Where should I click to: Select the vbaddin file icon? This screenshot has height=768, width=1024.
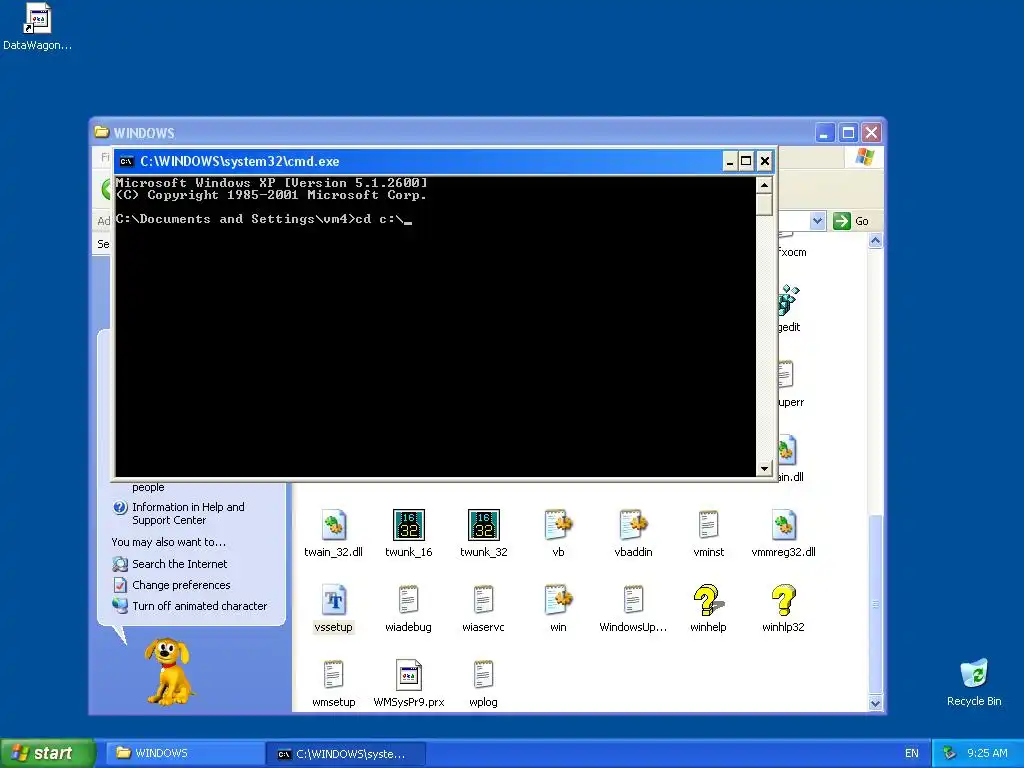pos(633,525)
